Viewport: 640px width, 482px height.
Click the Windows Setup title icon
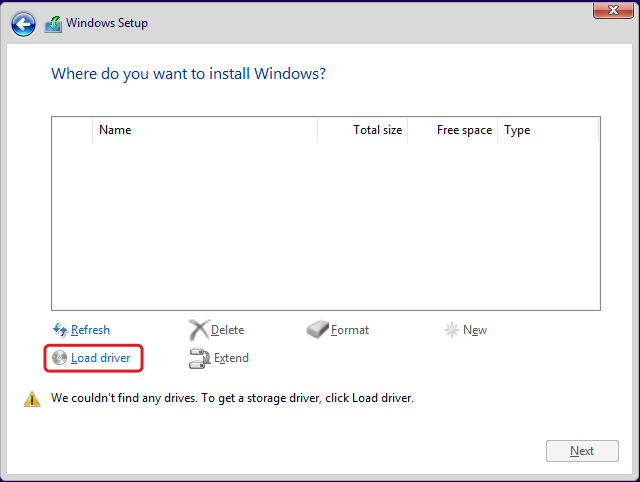54,24
